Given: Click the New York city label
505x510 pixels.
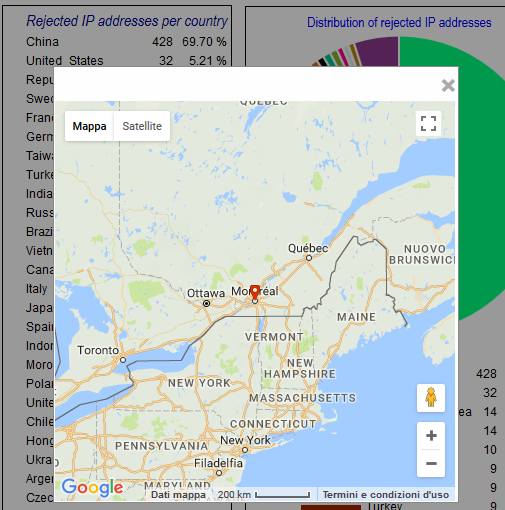Looking at the screenshot, I should tap(246, 440).
